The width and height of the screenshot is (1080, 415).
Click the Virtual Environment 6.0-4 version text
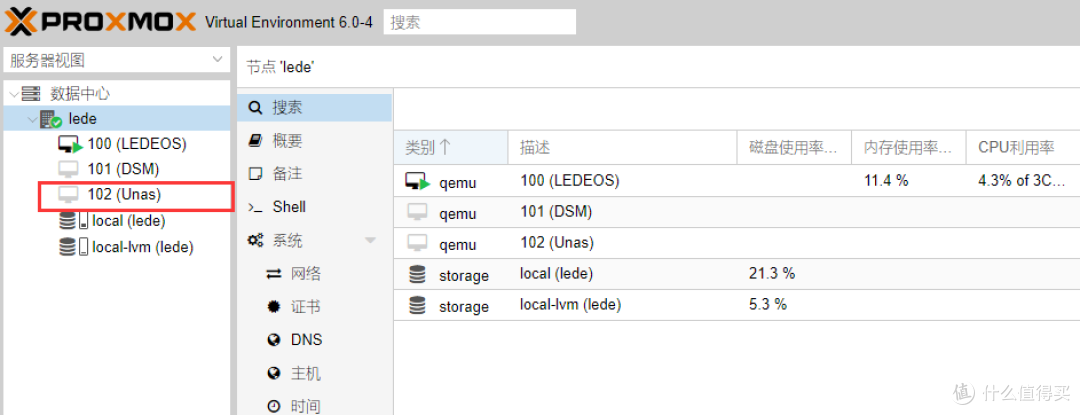pyautogui.click(x=289, y=22)
